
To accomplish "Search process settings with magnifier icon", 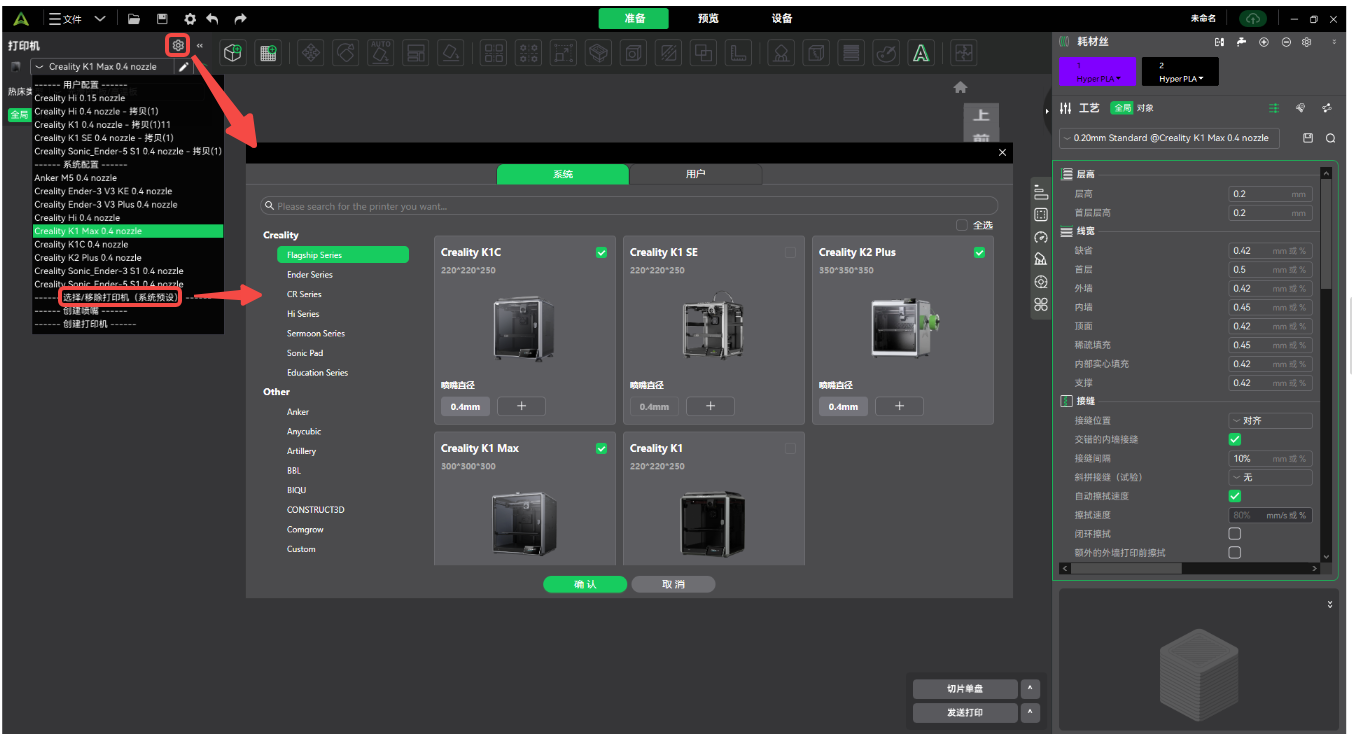I will (1331, 138).
